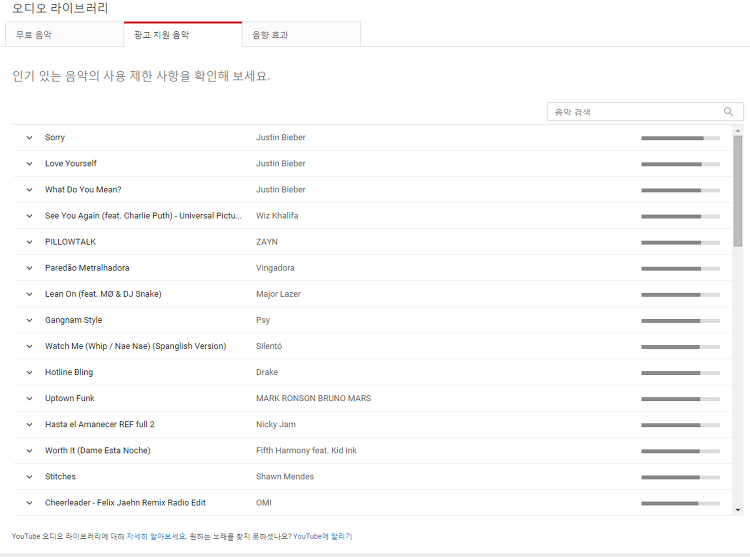Click the Sorry popularity bar

(680, 138)
